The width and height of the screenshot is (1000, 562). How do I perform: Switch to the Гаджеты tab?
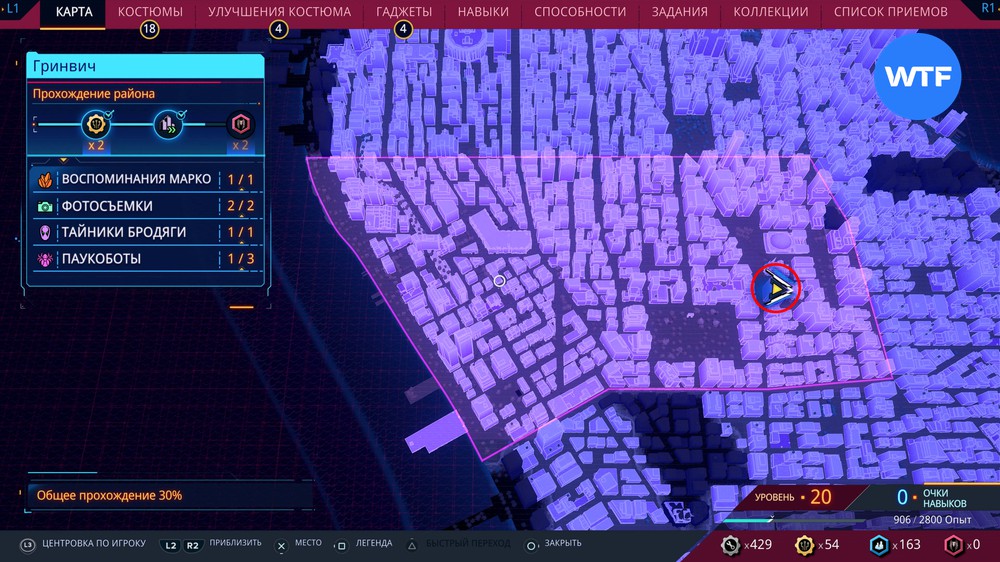click(404, 12)
